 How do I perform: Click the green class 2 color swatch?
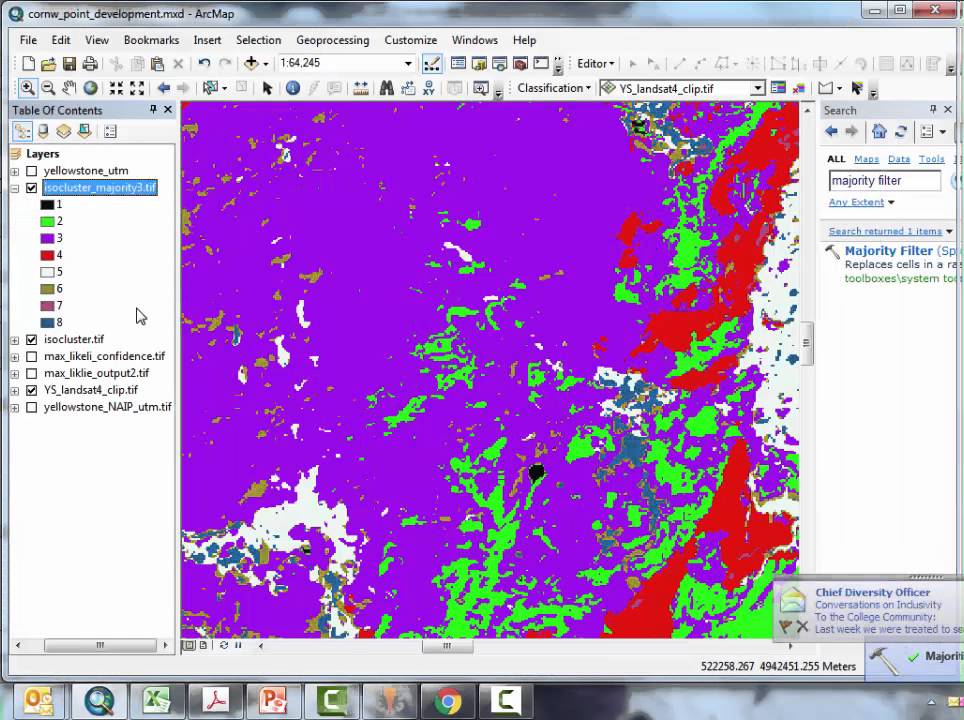[x=47, y=221]
